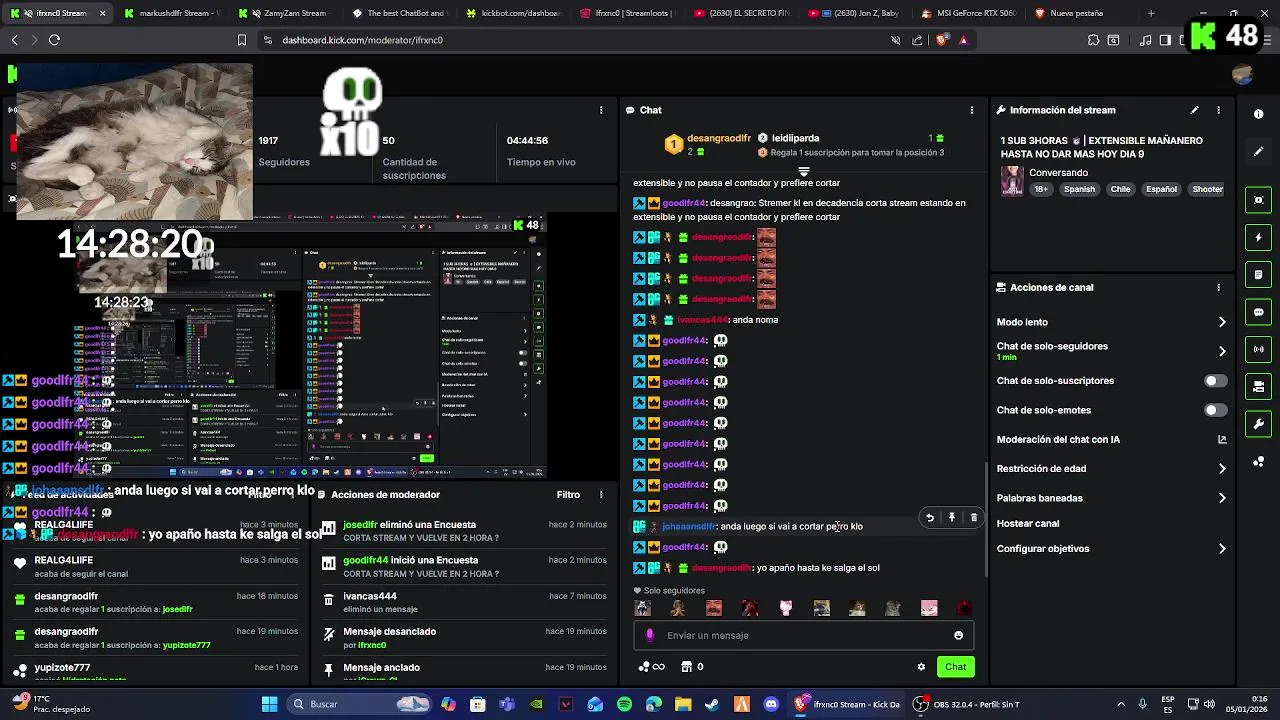This screenshot has height=720, width=1280.
Task: Open Brave Shields icon in address bar
Action: point(942,40)
